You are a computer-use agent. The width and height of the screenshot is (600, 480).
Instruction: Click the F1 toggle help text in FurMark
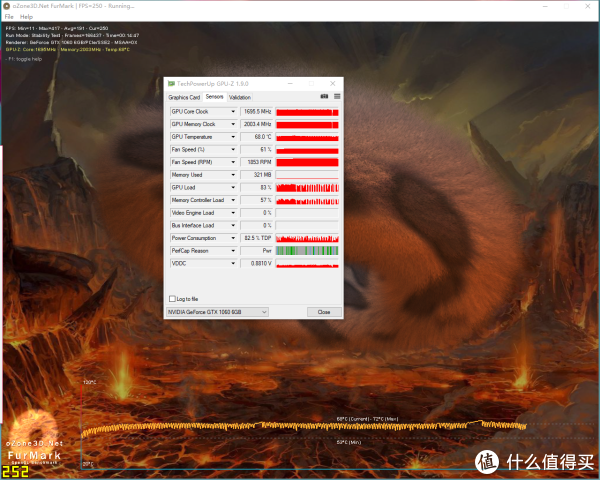tap(24, 59)
